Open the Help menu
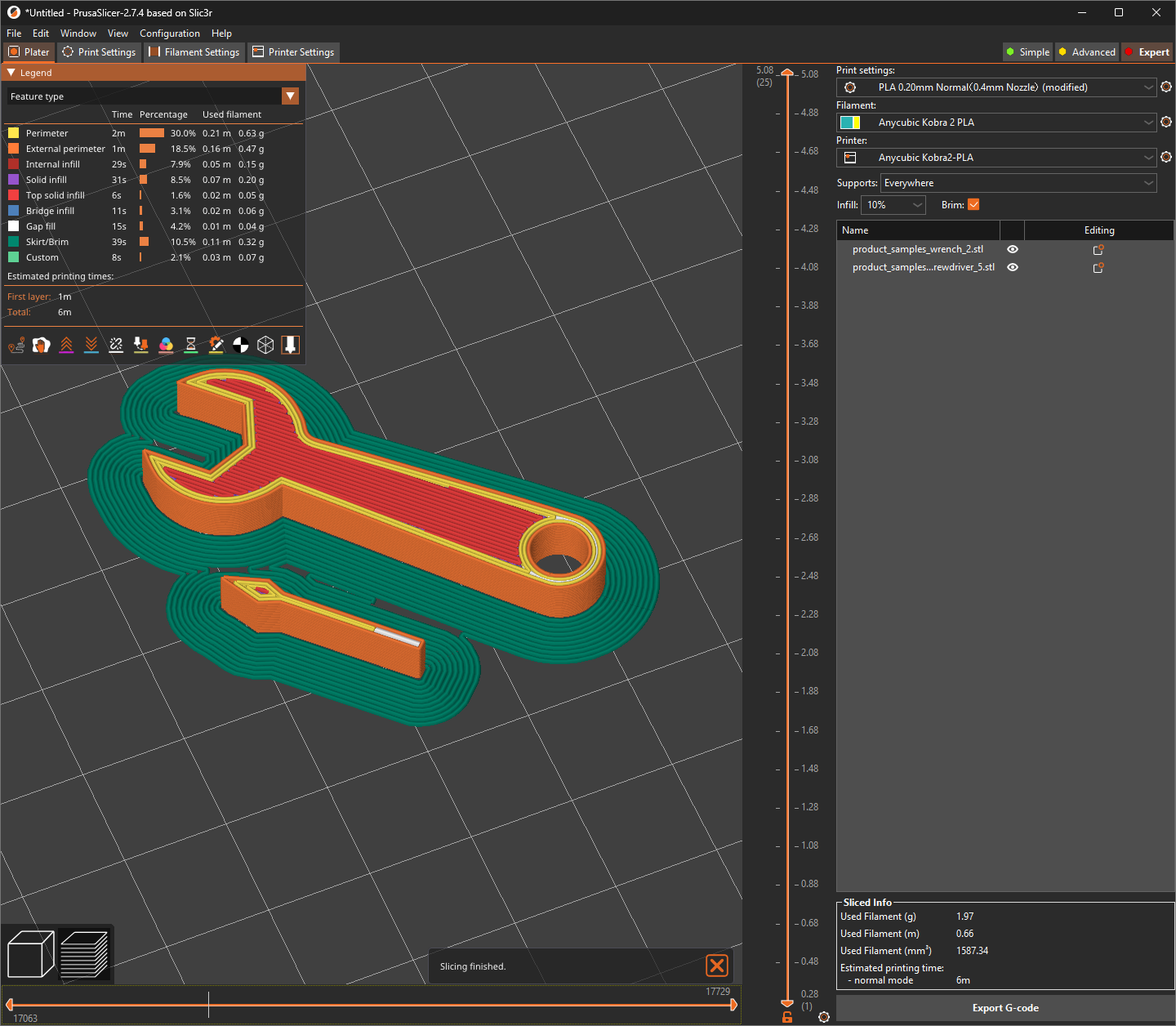 click(221, 33)
